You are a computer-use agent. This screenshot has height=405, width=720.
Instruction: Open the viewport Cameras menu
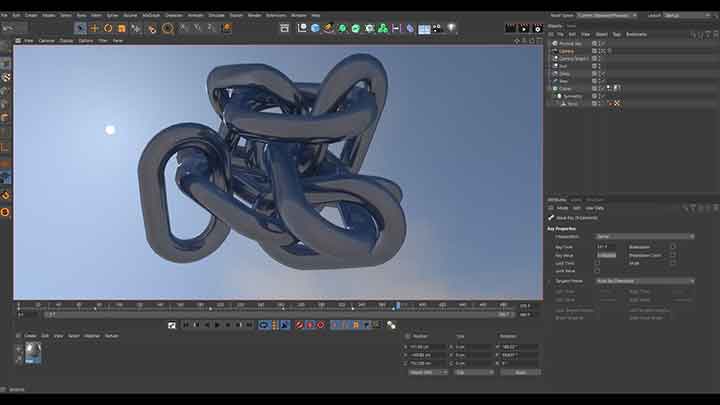(x=46, y=41)
